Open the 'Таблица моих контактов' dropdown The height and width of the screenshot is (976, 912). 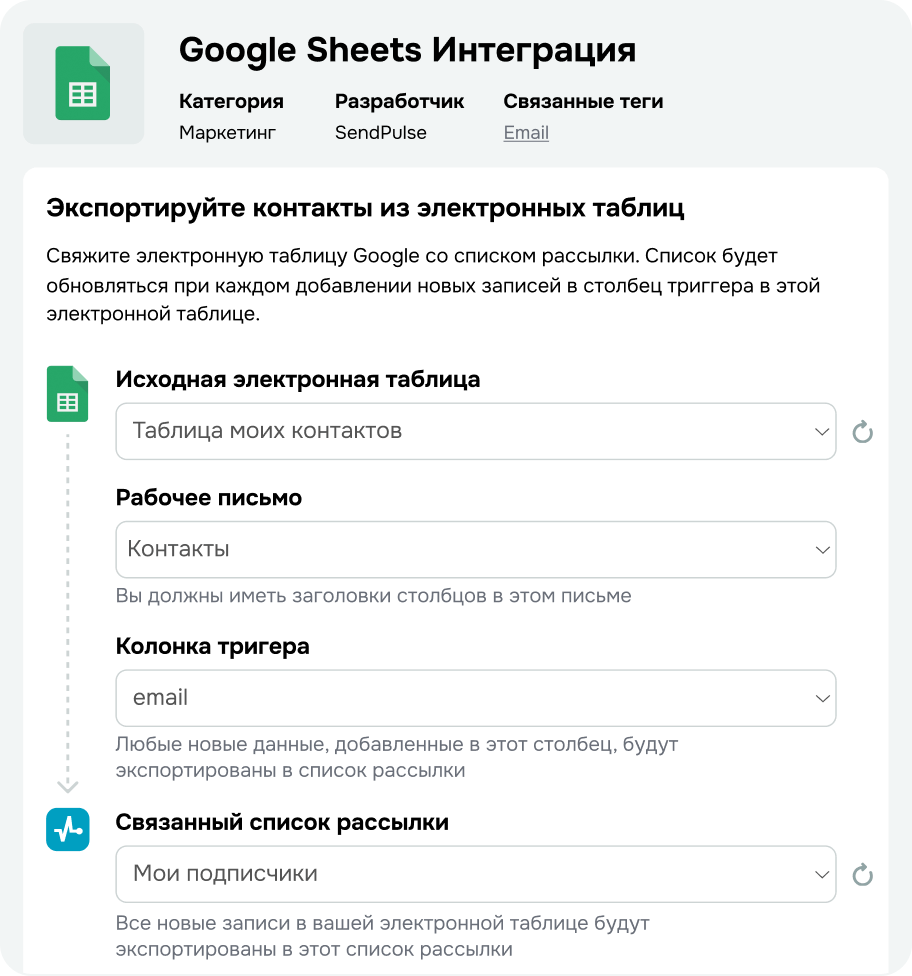click(476, 431)
